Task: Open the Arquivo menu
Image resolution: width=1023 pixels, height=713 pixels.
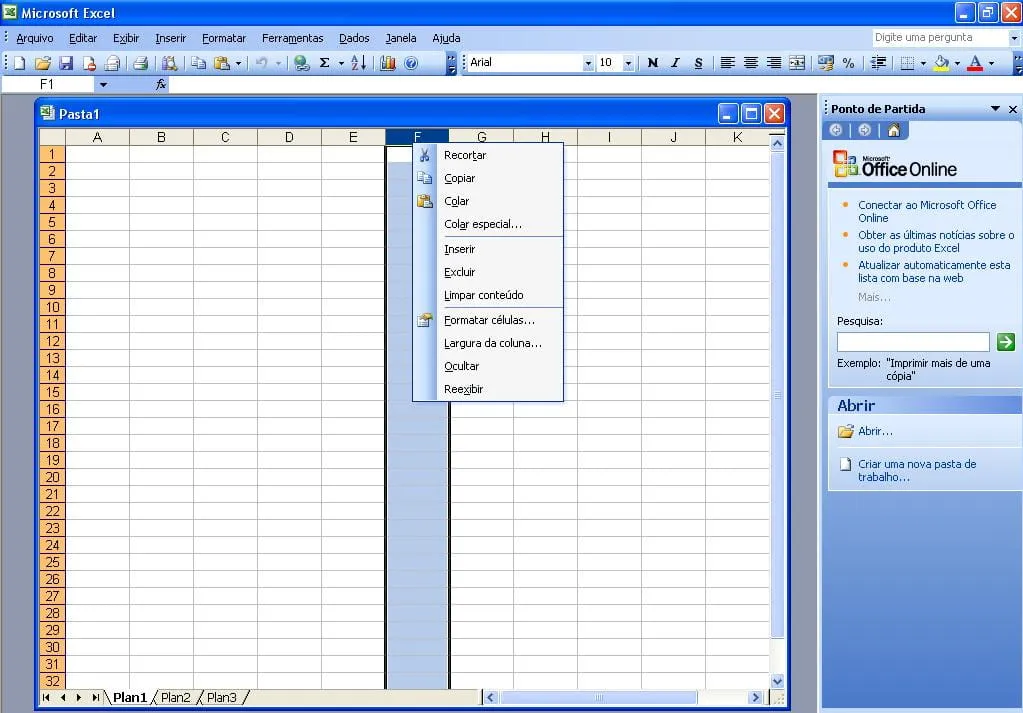Action: 35,38
